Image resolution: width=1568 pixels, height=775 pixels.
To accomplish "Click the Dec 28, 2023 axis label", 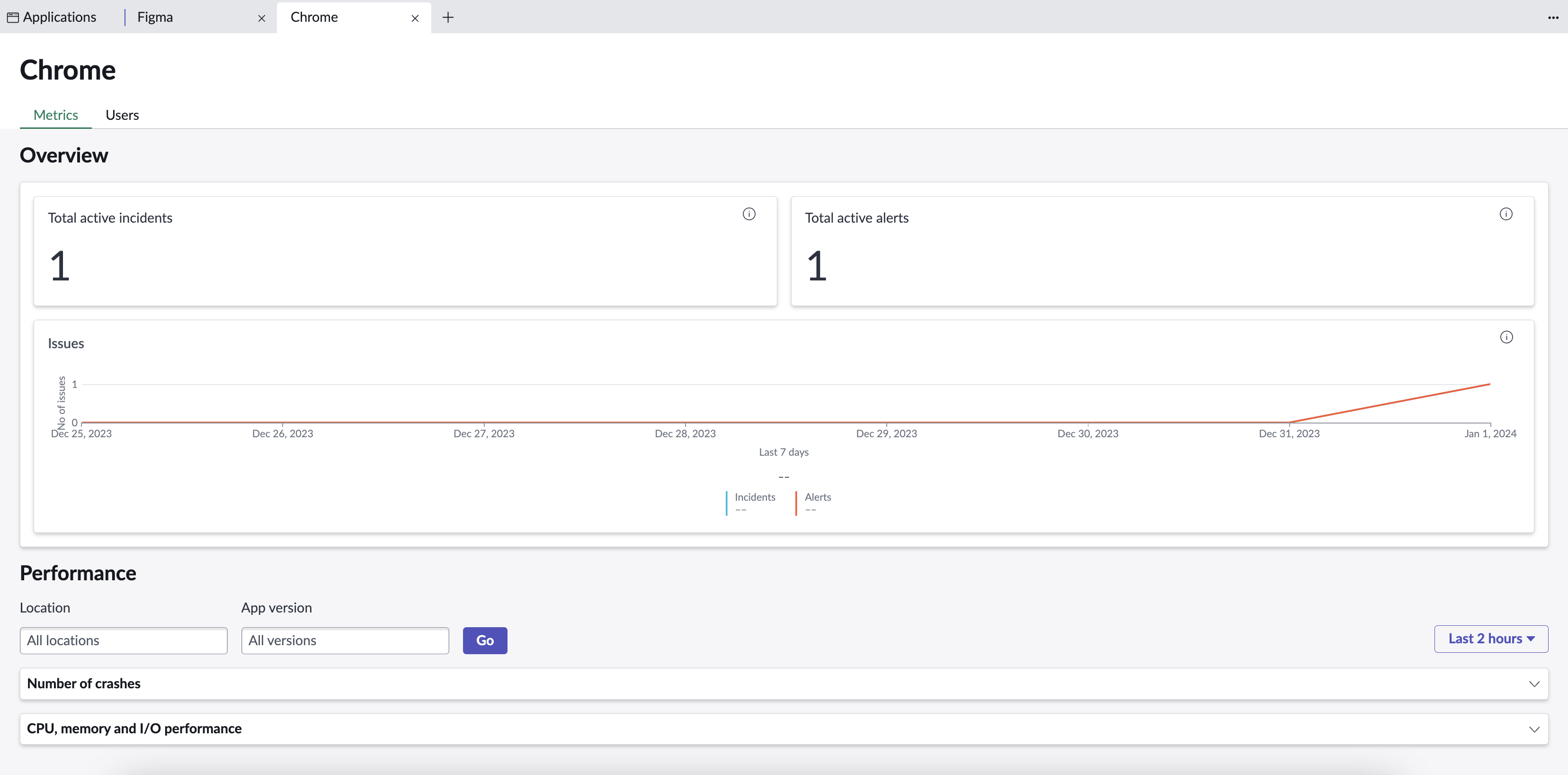I will 686,434.
